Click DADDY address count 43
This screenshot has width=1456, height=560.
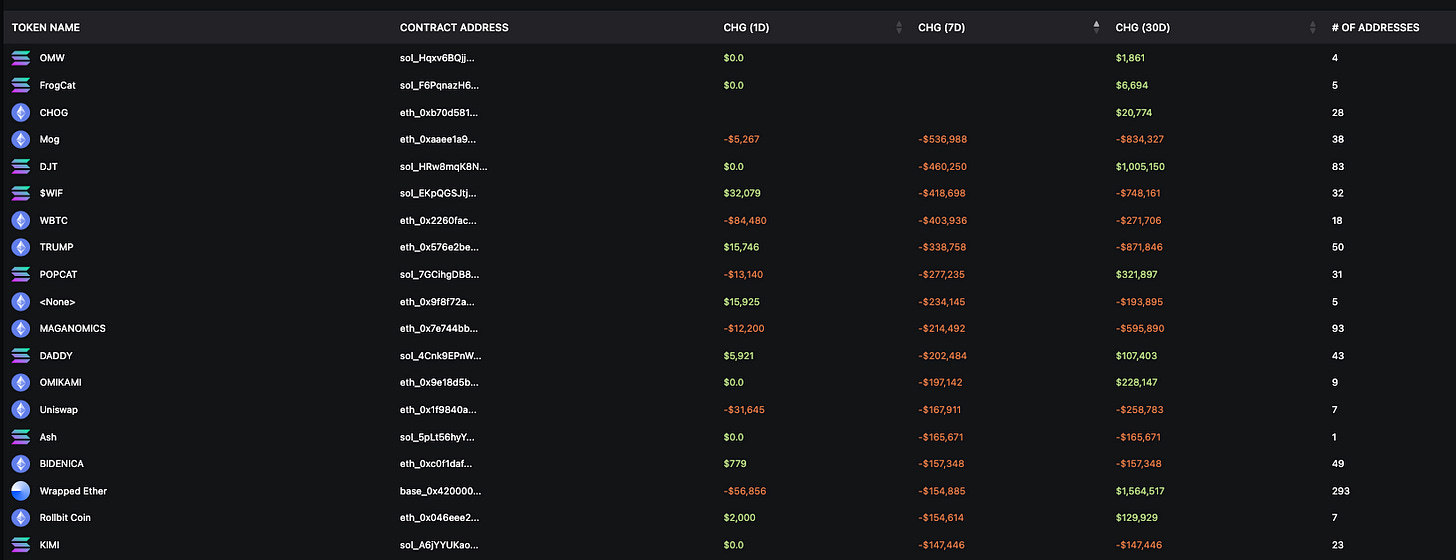[1338, 355]
